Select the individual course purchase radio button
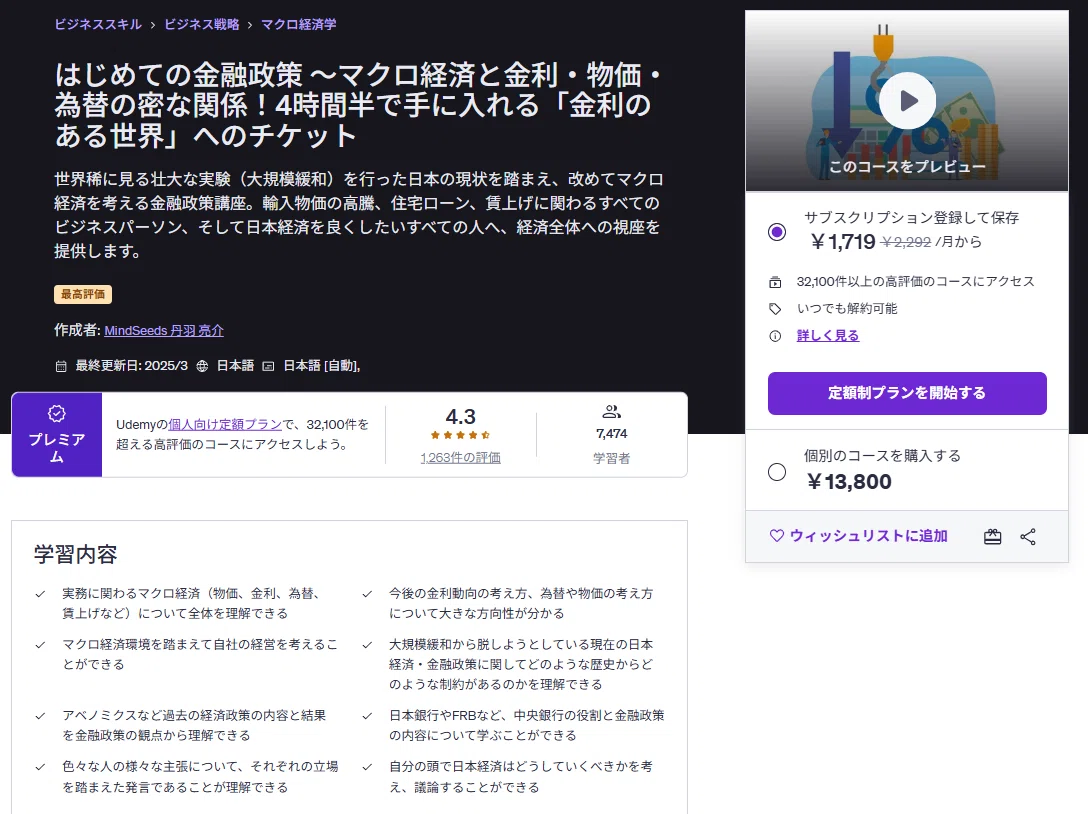The width and height of the screenshot is (1088, 814). point(777,472)
